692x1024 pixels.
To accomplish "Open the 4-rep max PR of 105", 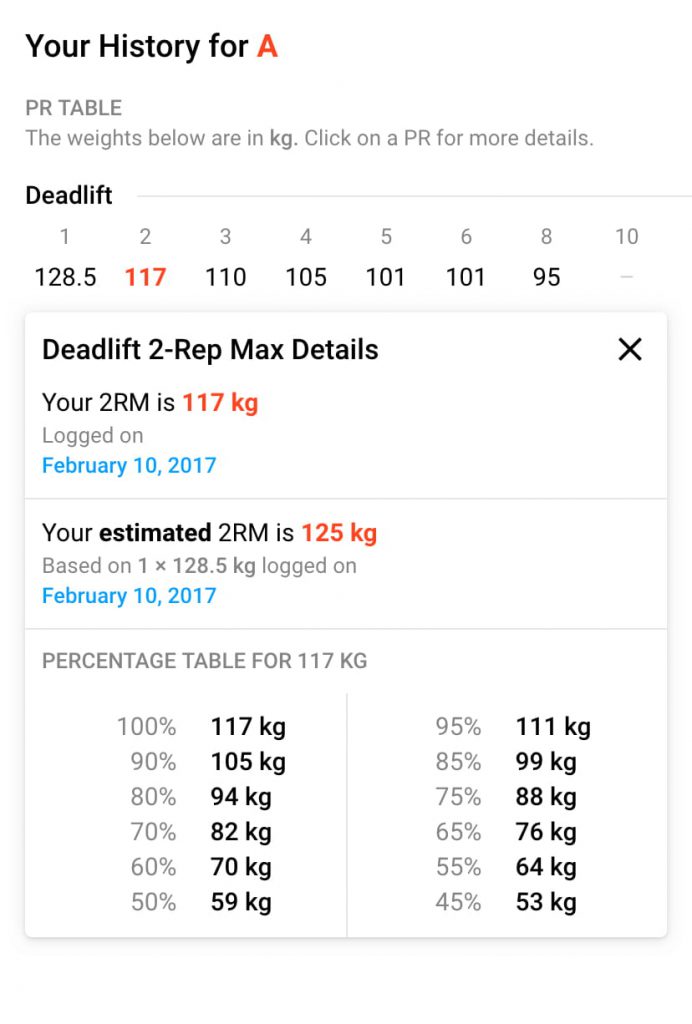I will [x=305, y=277].
